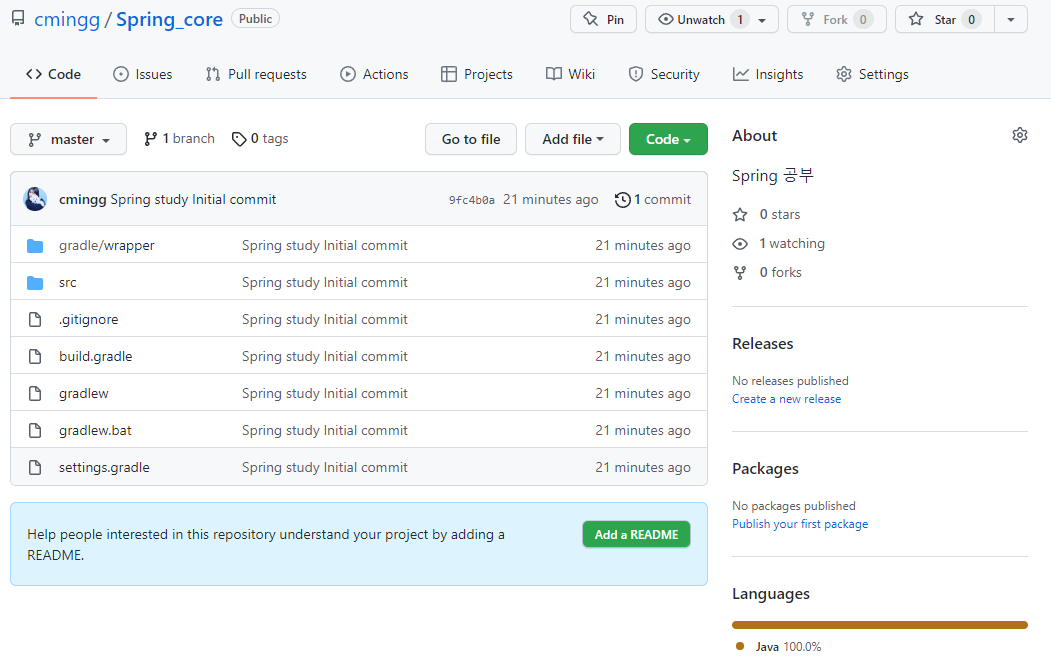The image size is (1051, 659).
Task: Switch to the Code tab
Action: (x=54, y=74)
